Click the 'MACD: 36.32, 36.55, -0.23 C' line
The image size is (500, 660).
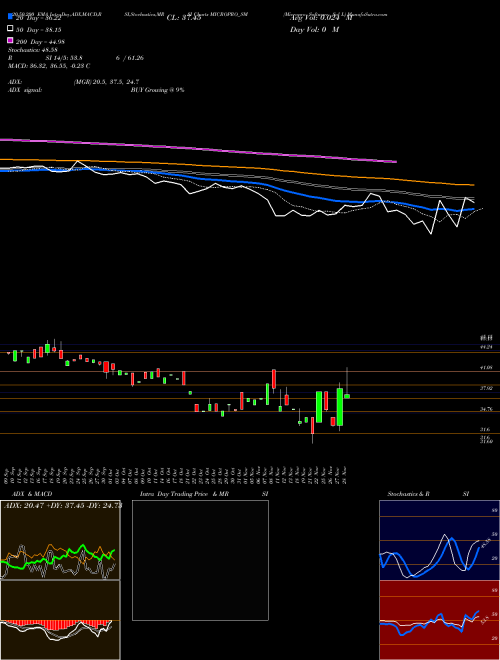coord(49,66)
